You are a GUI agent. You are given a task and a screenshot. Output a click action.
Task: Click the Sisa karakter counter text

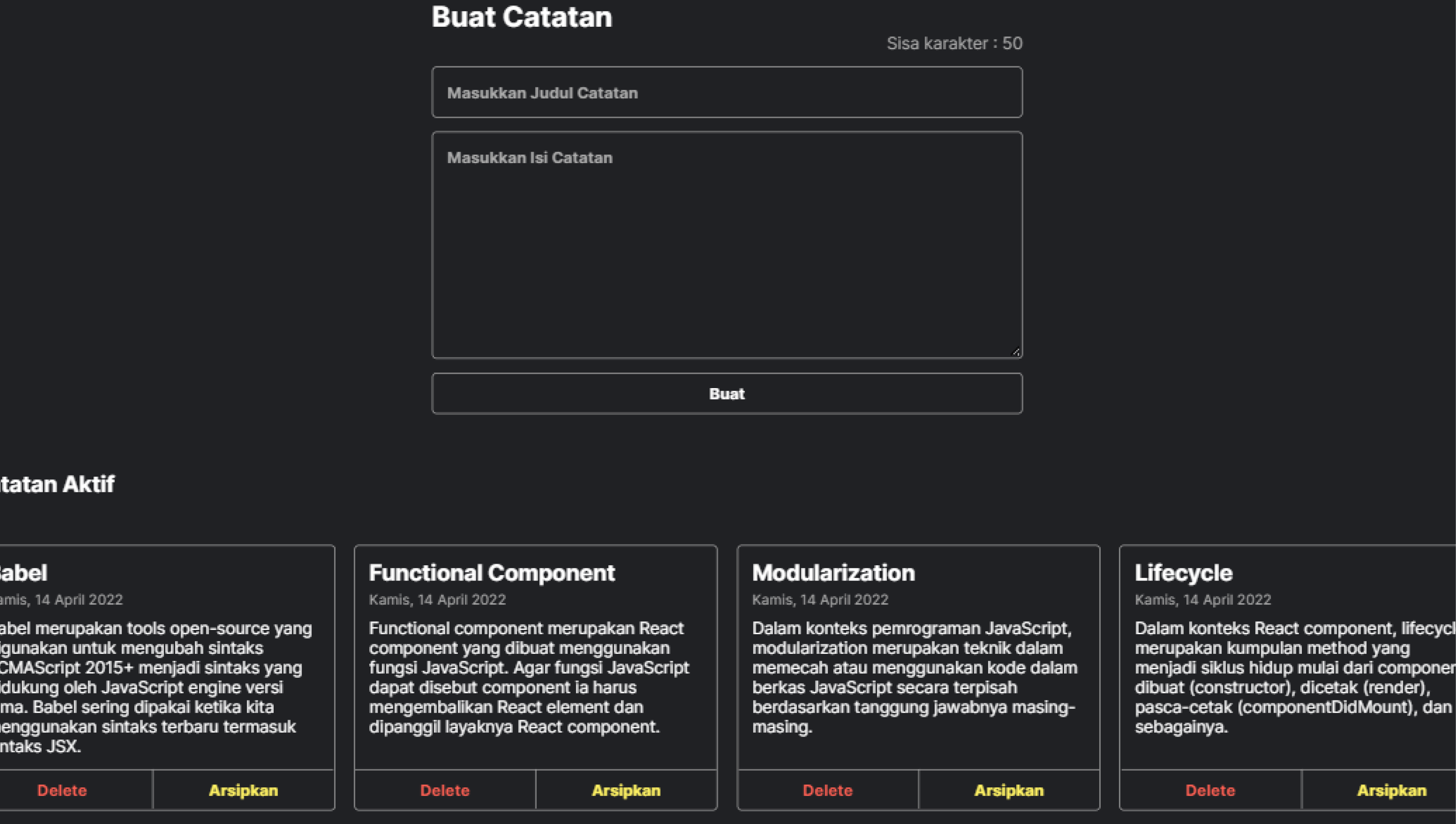(x=954, y=44)
